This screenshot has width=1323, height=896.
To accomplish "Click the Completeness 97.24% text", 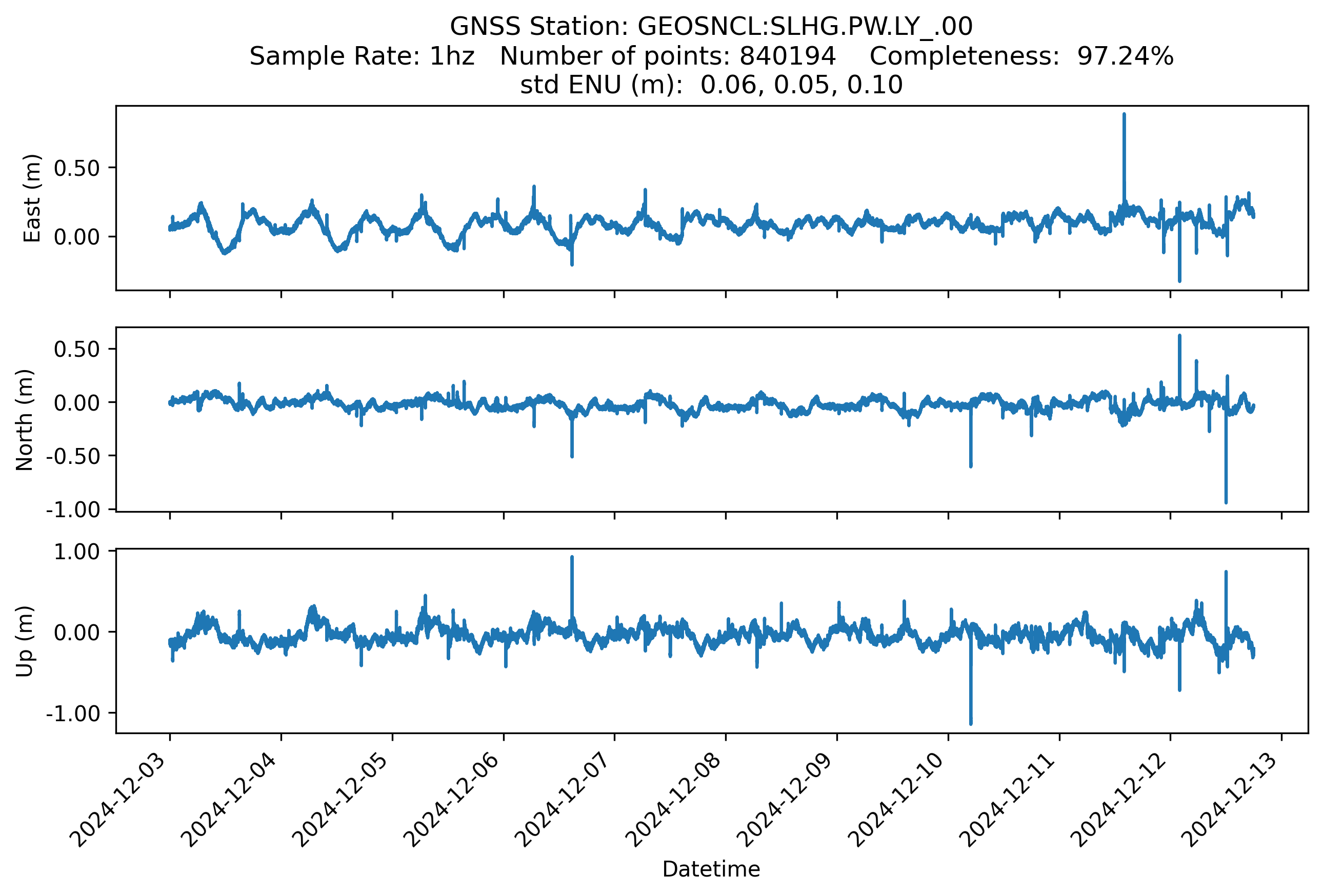I will click(x=1021, y=56).
